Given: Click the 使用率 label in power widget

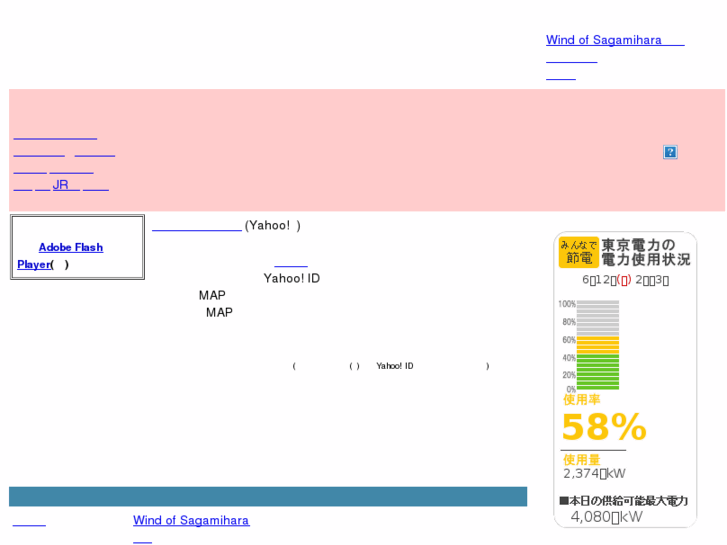Looking at the screenshot, I should 581,399.
